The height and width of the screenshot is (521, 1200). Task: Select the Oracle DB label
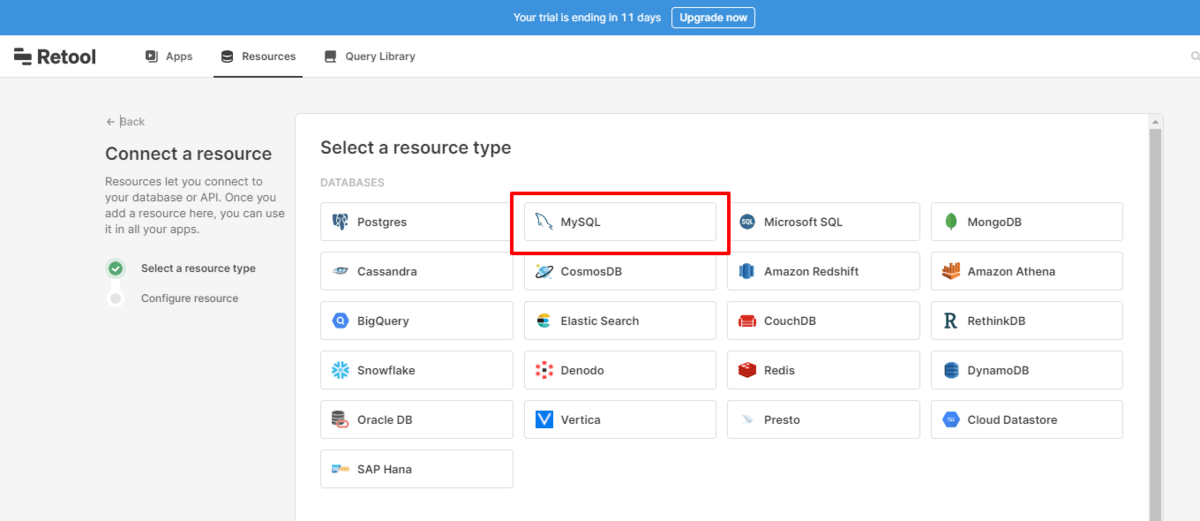[385, 420]
